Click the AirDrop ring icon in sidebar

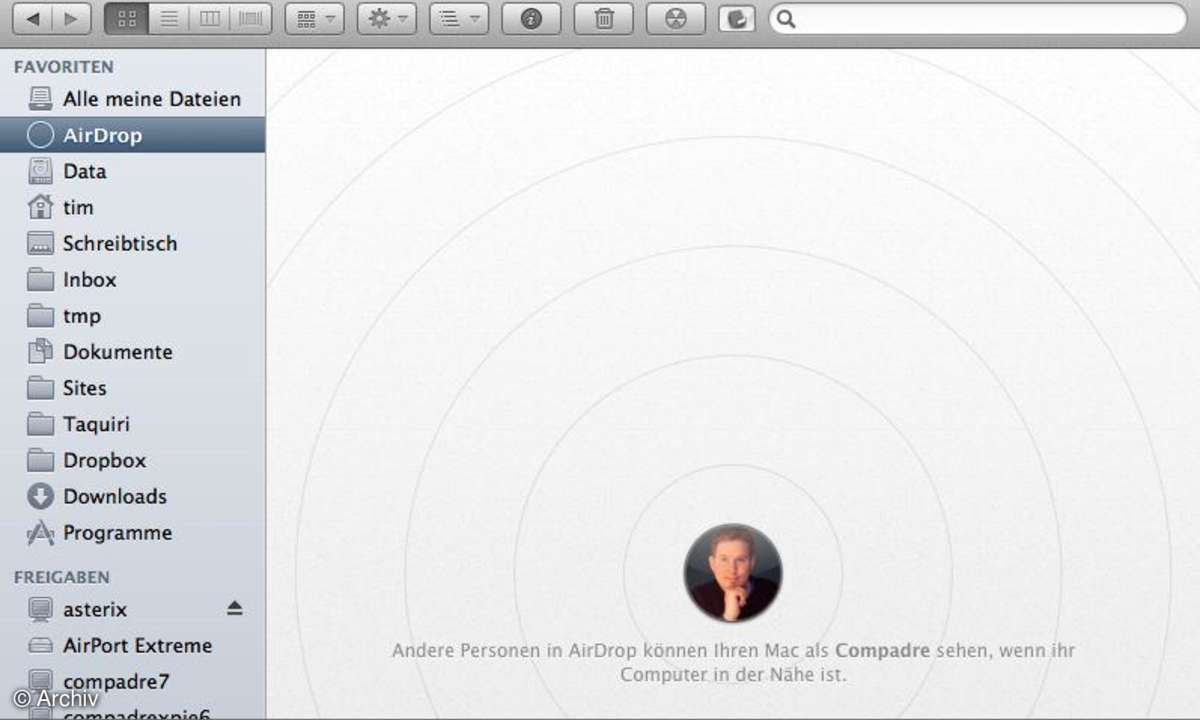pyautogui.click(x=40, y=135)
